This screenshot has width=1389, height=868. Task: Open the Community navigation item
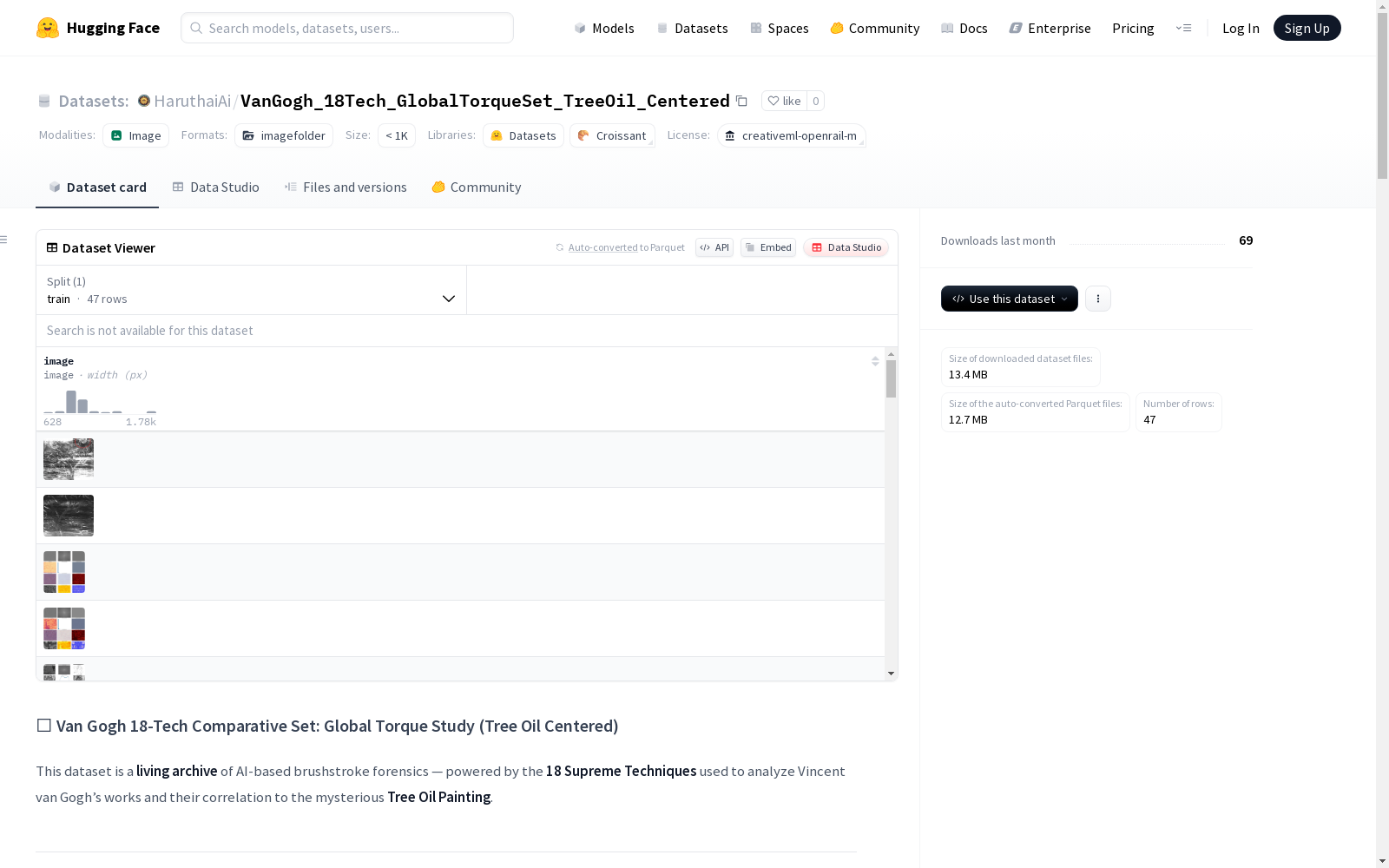click(x=875, y=28)
